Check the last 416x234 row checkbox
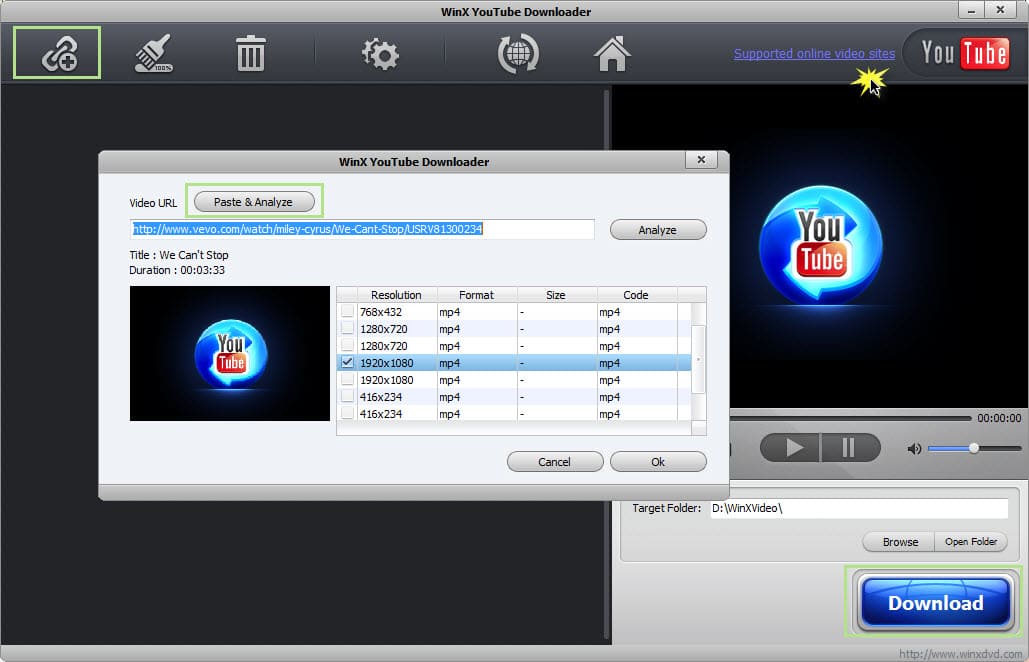 tap(347, 414)
